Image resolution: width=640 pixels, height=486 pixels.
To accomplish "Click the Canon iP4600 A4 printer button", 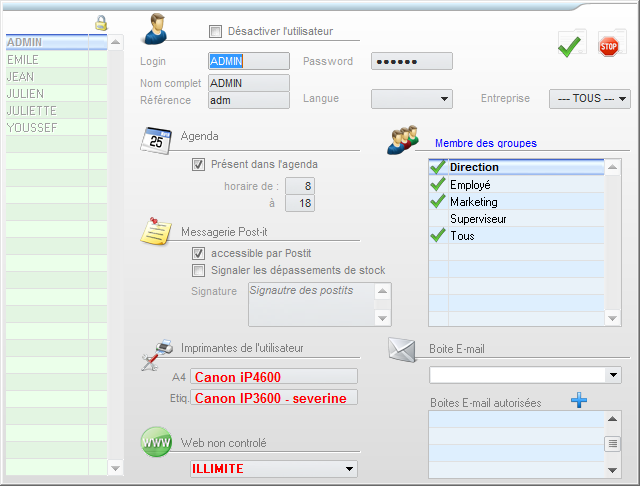I will coord(274,377).
